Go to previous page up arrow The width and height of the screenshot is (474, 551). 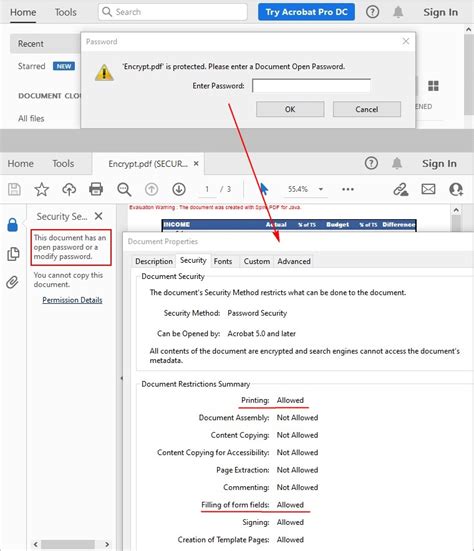point(151,189)
